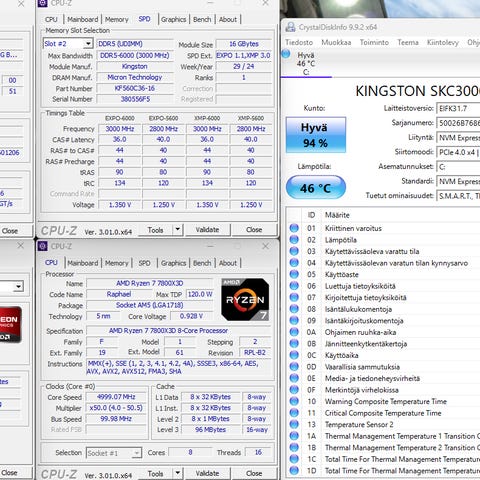The height and width of the screenshot is (480, 480).
Task: Click status orb for 10 Warning Composite Temperature Time
Action: pyautogui.click(x=294, y=401)
